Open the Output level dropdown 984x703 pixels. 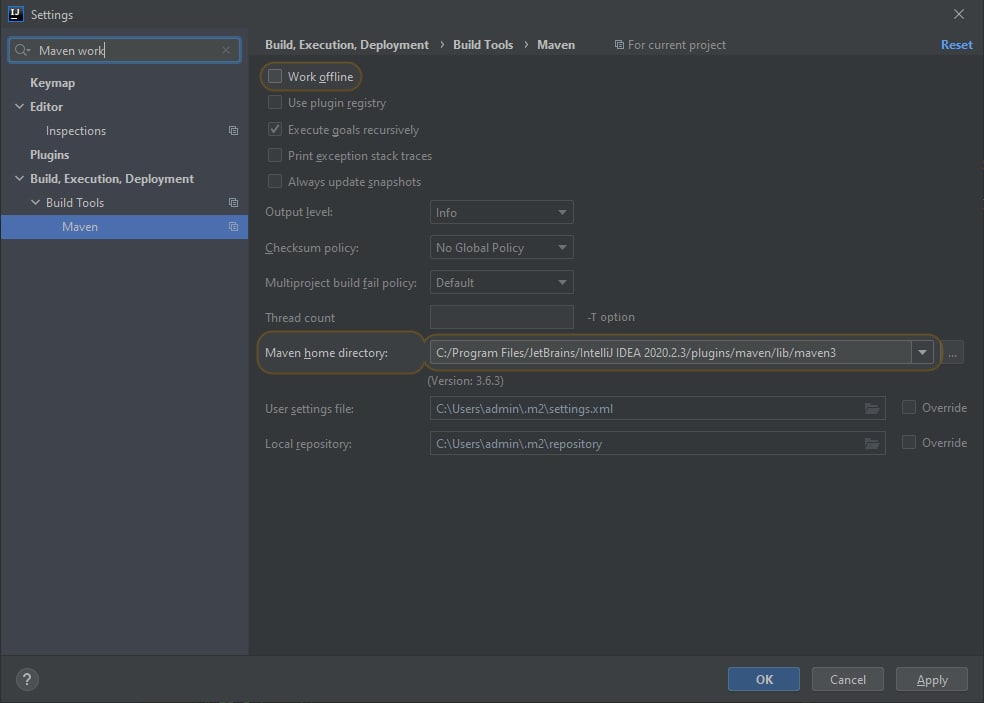(x=501, y=212)
